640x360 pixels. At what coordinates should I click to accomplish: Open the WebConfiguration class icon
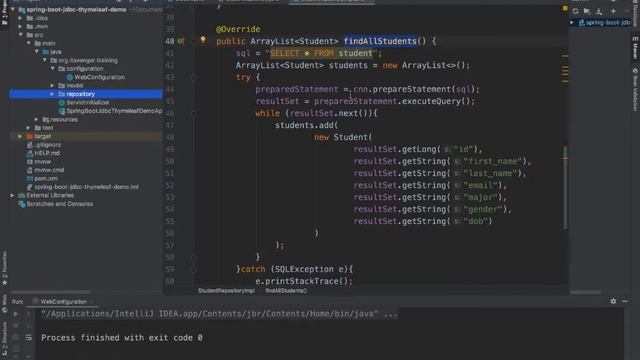(x=70, y=77)
